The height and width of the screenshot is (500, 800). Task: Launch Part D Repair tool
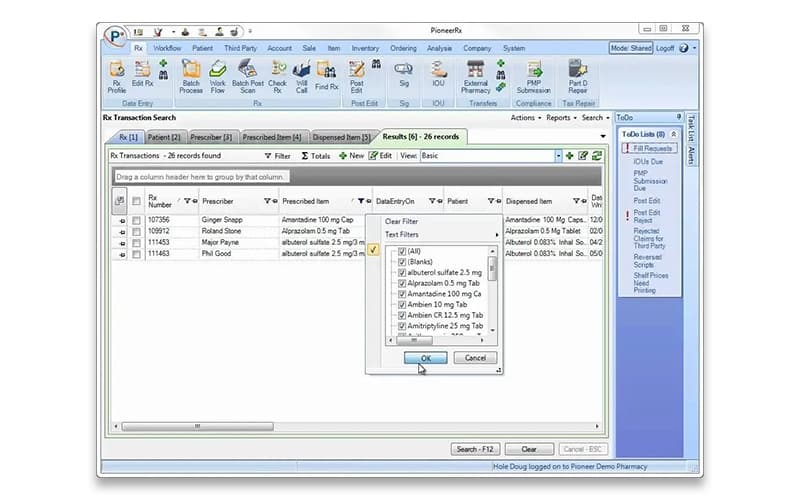point(578,77)
